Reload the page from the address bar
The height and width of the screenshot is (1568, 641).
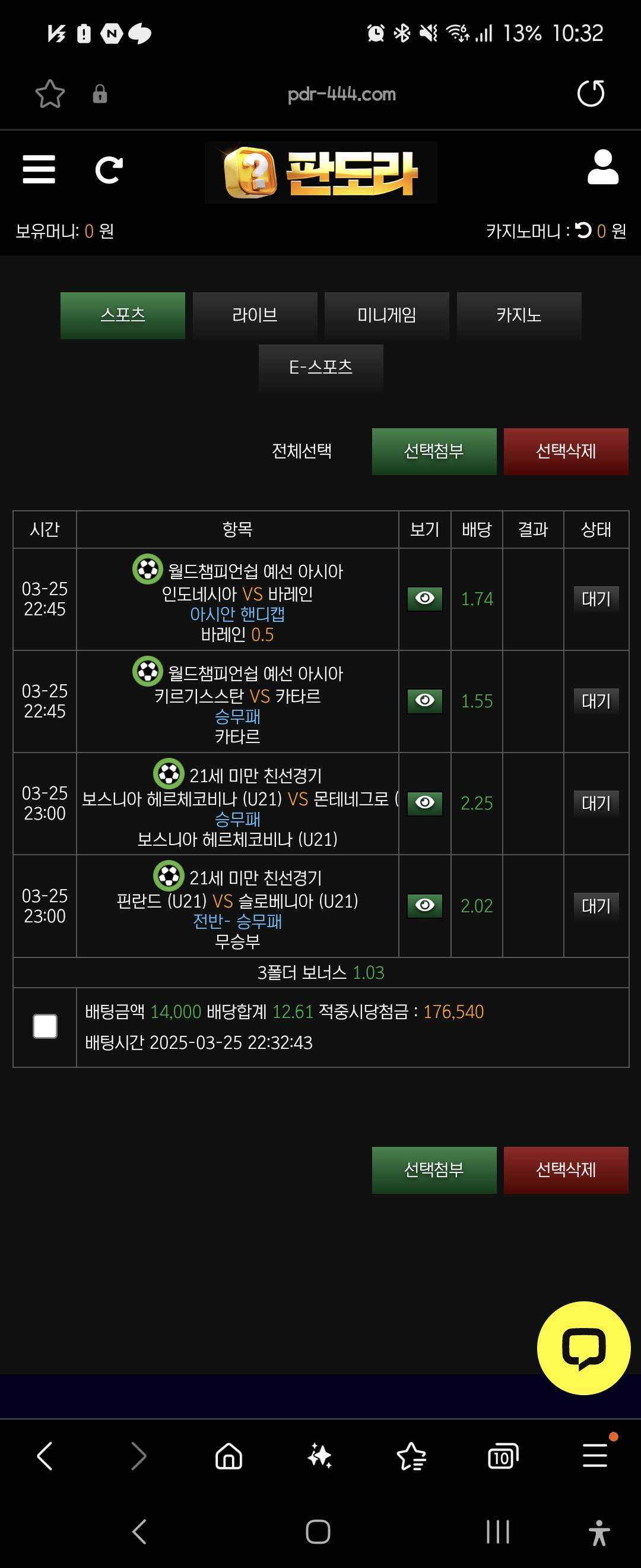(x=590, y=94)
